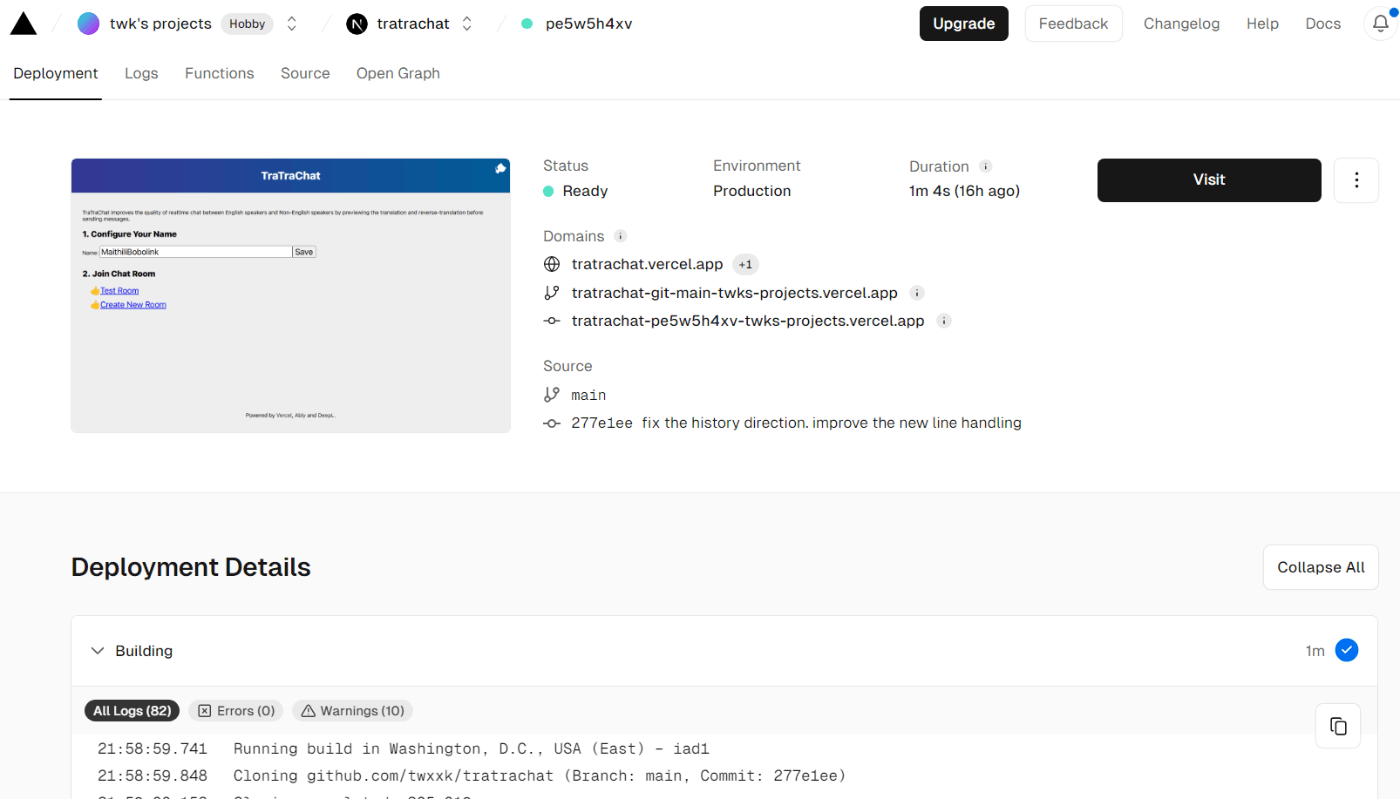Filter by All Logs (82)

tap(132, 711)
